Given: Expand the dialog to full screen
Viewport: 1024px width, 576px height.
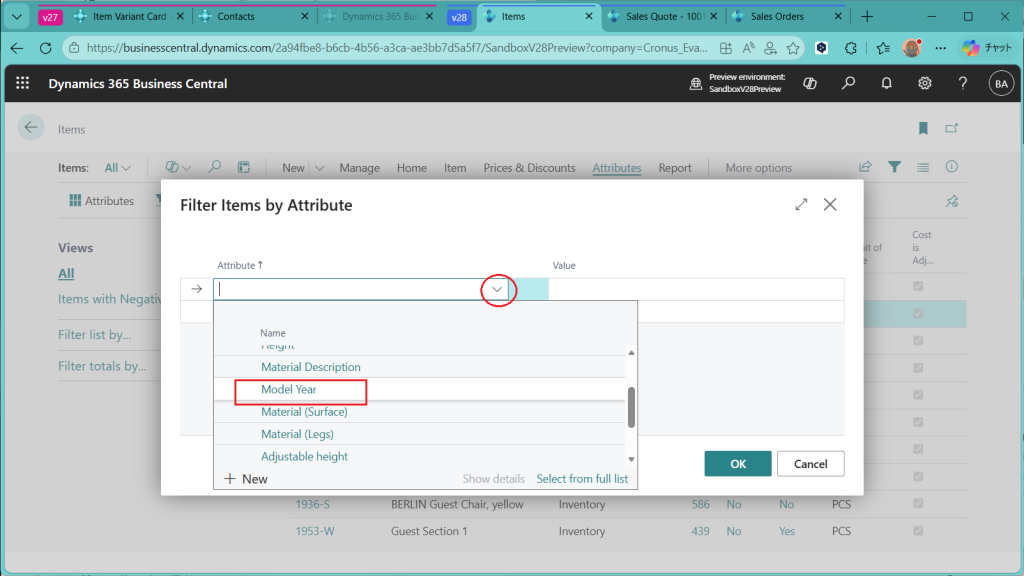Looking at the screenshot, I should click(x=801, y=204).
